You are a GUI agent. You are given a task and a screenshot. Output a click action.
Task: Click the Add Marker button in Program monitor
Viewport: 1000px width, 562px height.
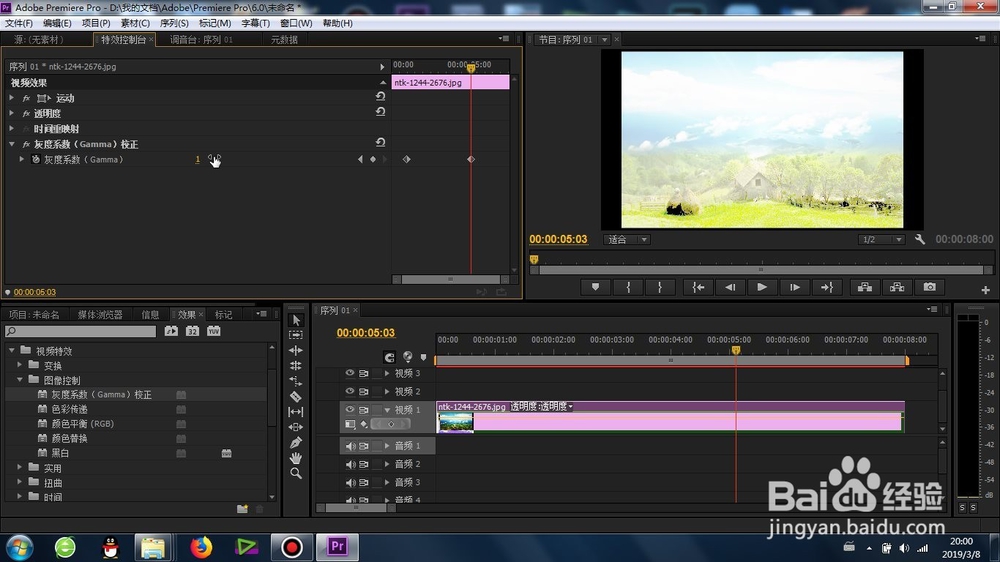click(x=596, y=287)
